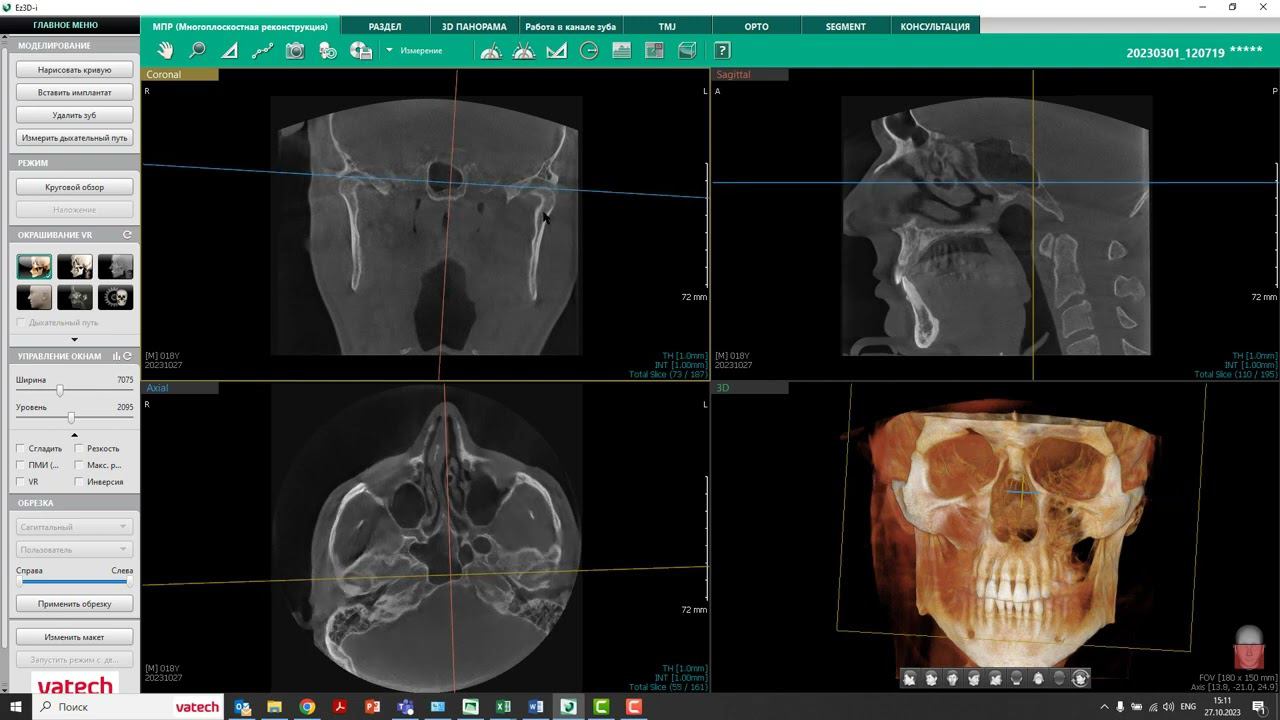This screenshot has width=1280, height=720.
Task: Click the slab layers image icon
Action: [622, 50]
